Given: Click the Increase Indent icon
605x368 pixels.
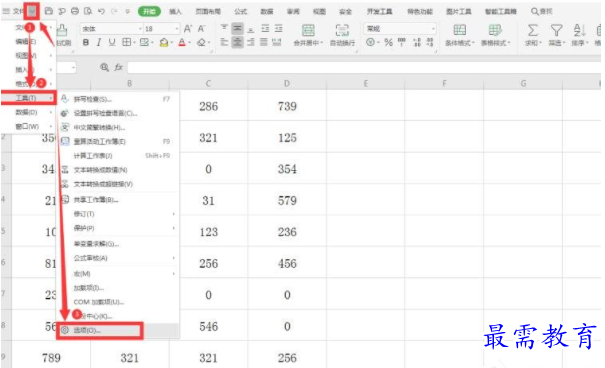Looking at the screenshot, I should pos(279,28).
